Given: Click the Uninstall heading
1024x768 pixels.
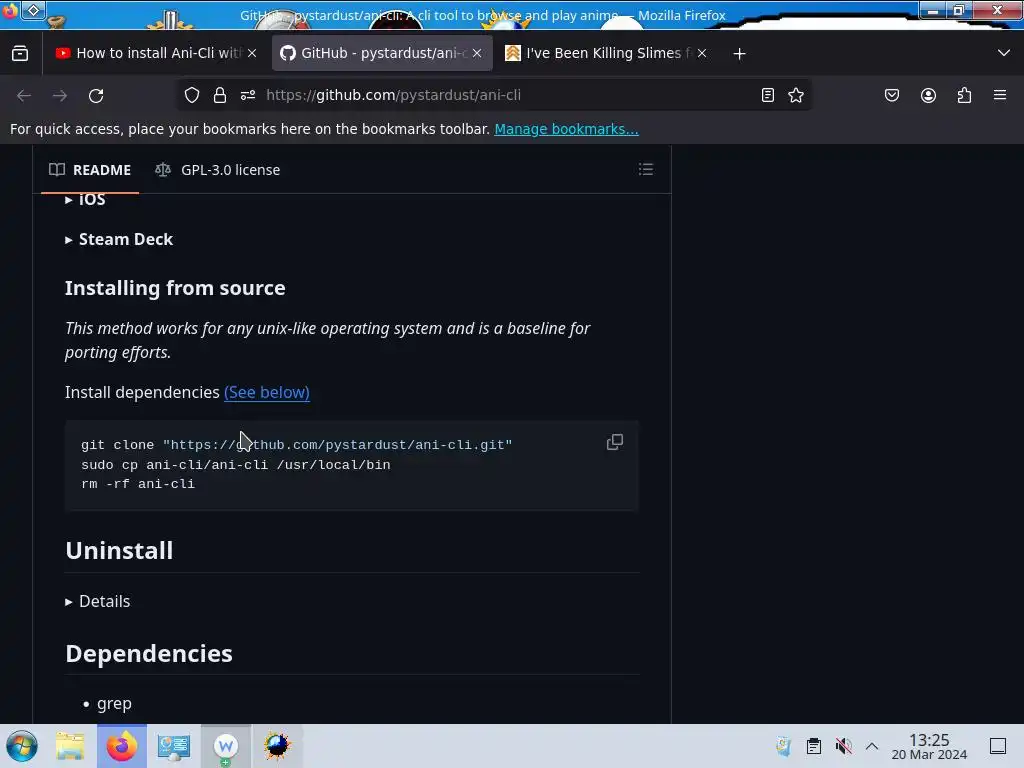Looking at the screenshot, I should click(119, 551).
